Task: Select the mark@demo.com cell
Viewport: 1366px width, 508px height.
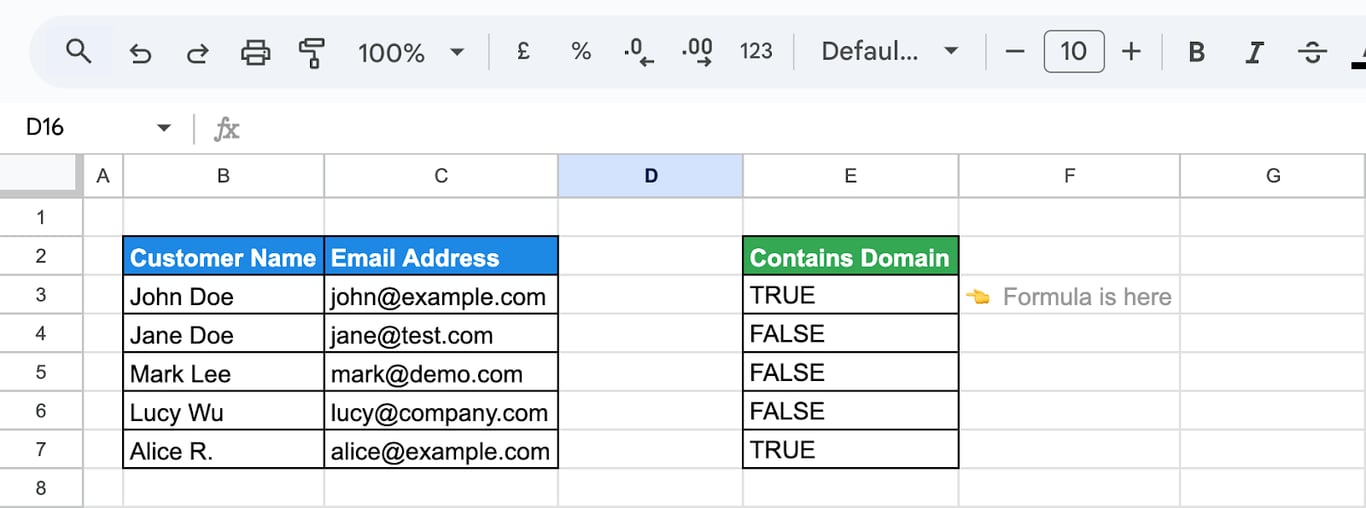Action: [441, 372]
